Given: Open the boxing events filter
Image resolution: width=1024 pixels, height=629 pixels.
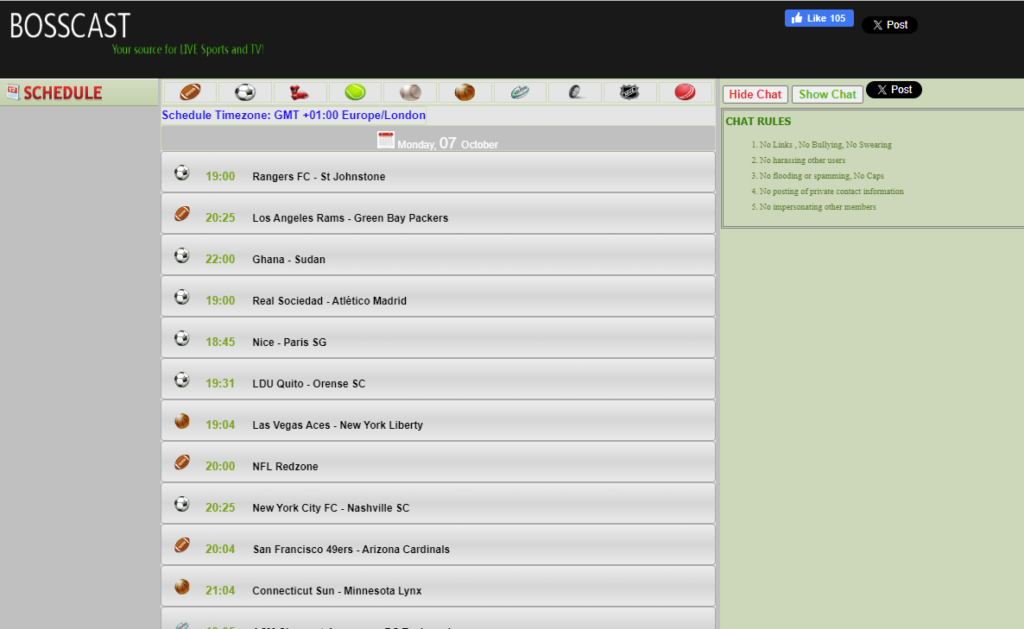Looking at the screenshot, I should (299, 92).
